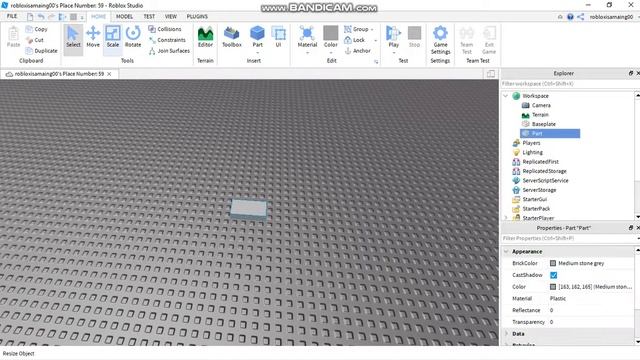Open Game Settings
Viewport: 640px width, 360px height.
coord(440,40)
